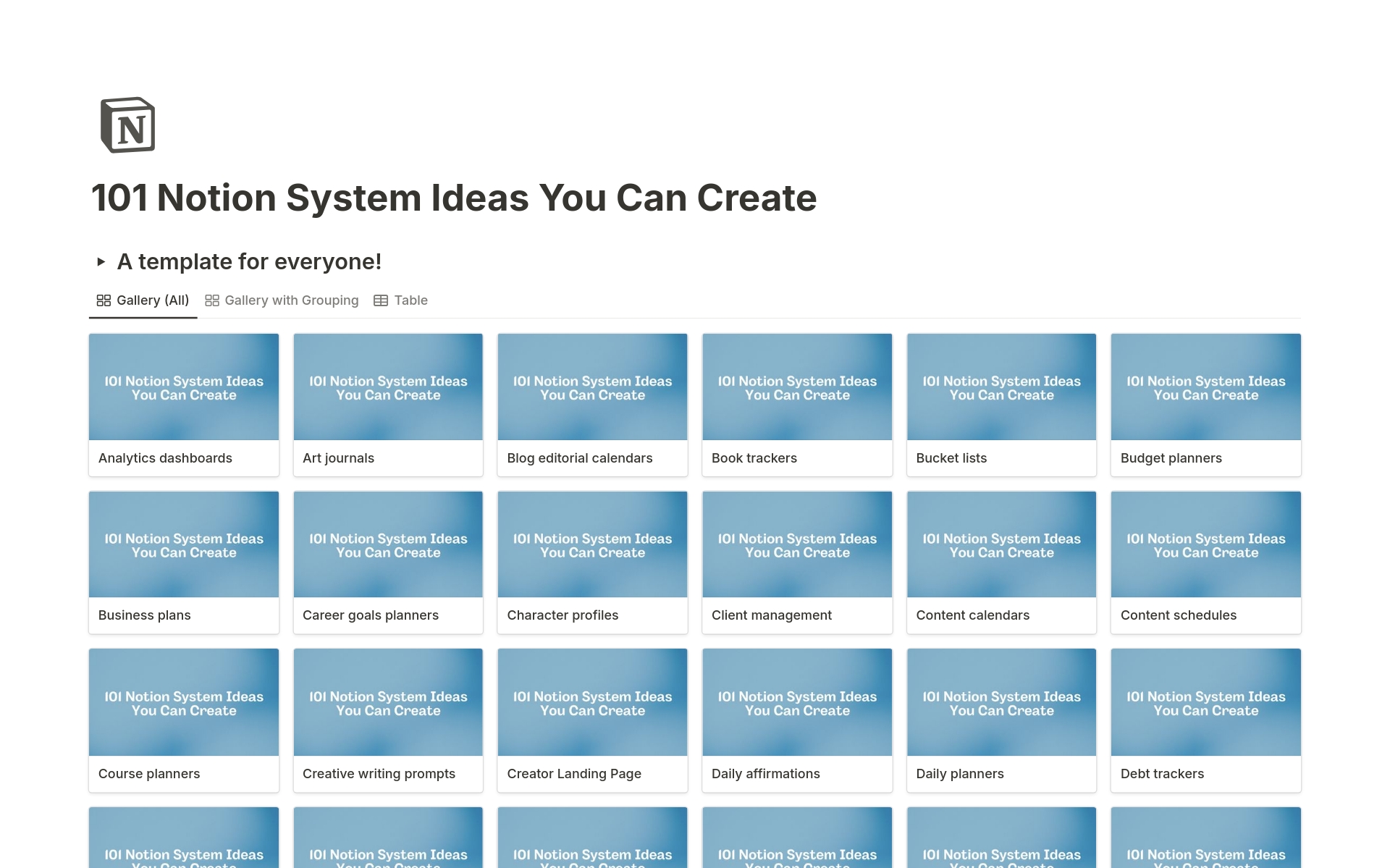Click the Daily affirmations title
The width and height of the screenshot is (1390, 868).
click(x=765, y=774)
